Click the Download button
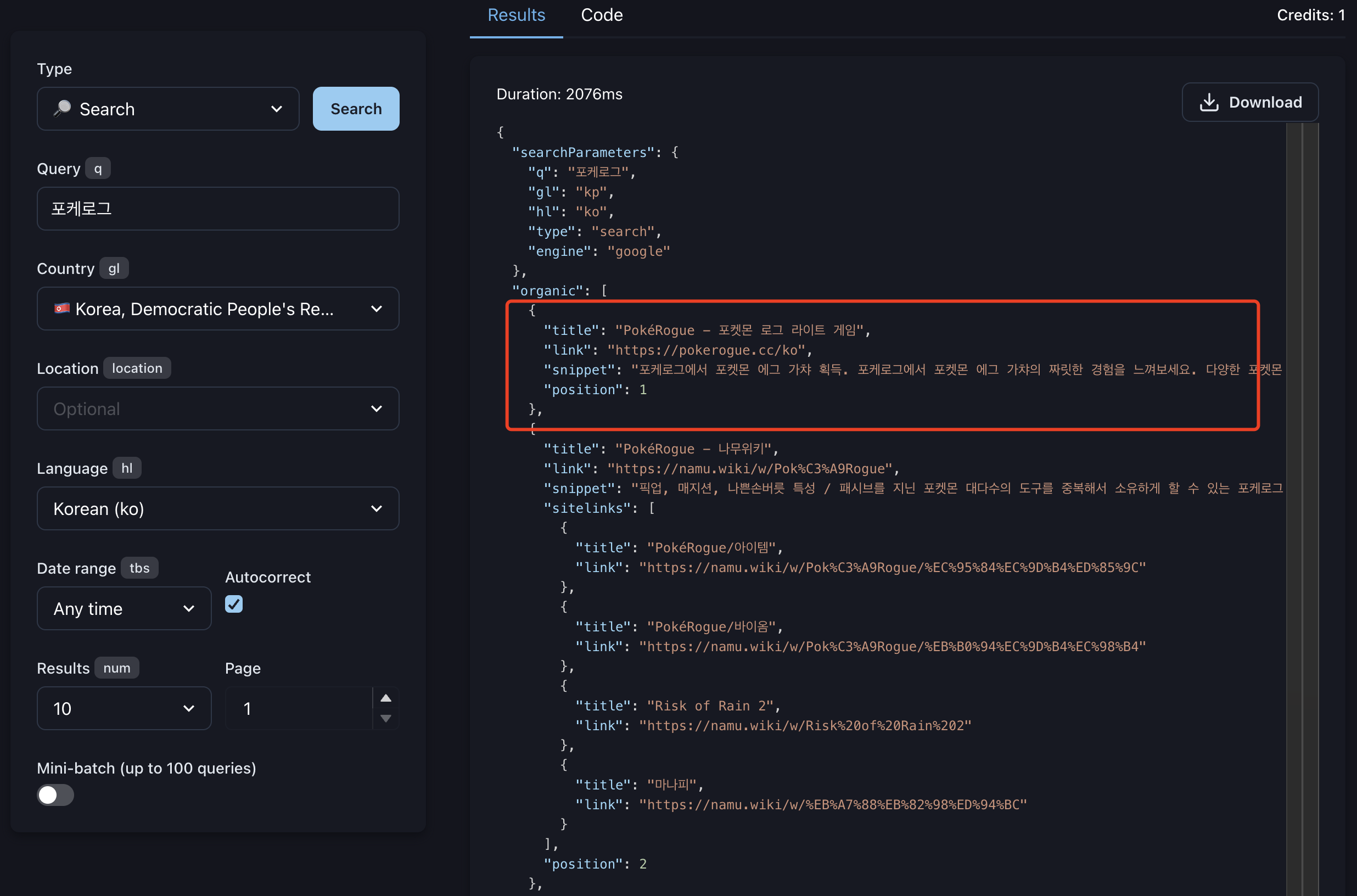Image resolution: width=1357 pixels, height=896 pixels. tap(1249, 102)
